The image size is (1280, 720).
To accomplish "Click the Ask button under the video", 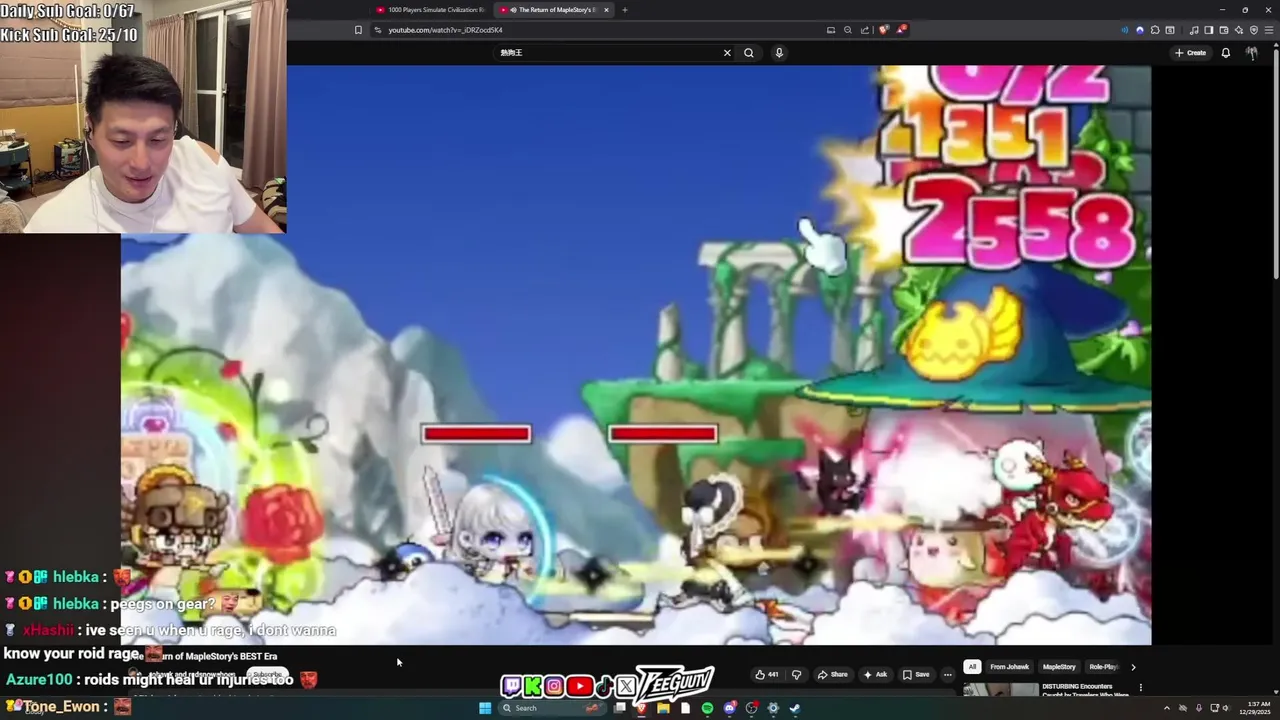I will pos(876,675).
